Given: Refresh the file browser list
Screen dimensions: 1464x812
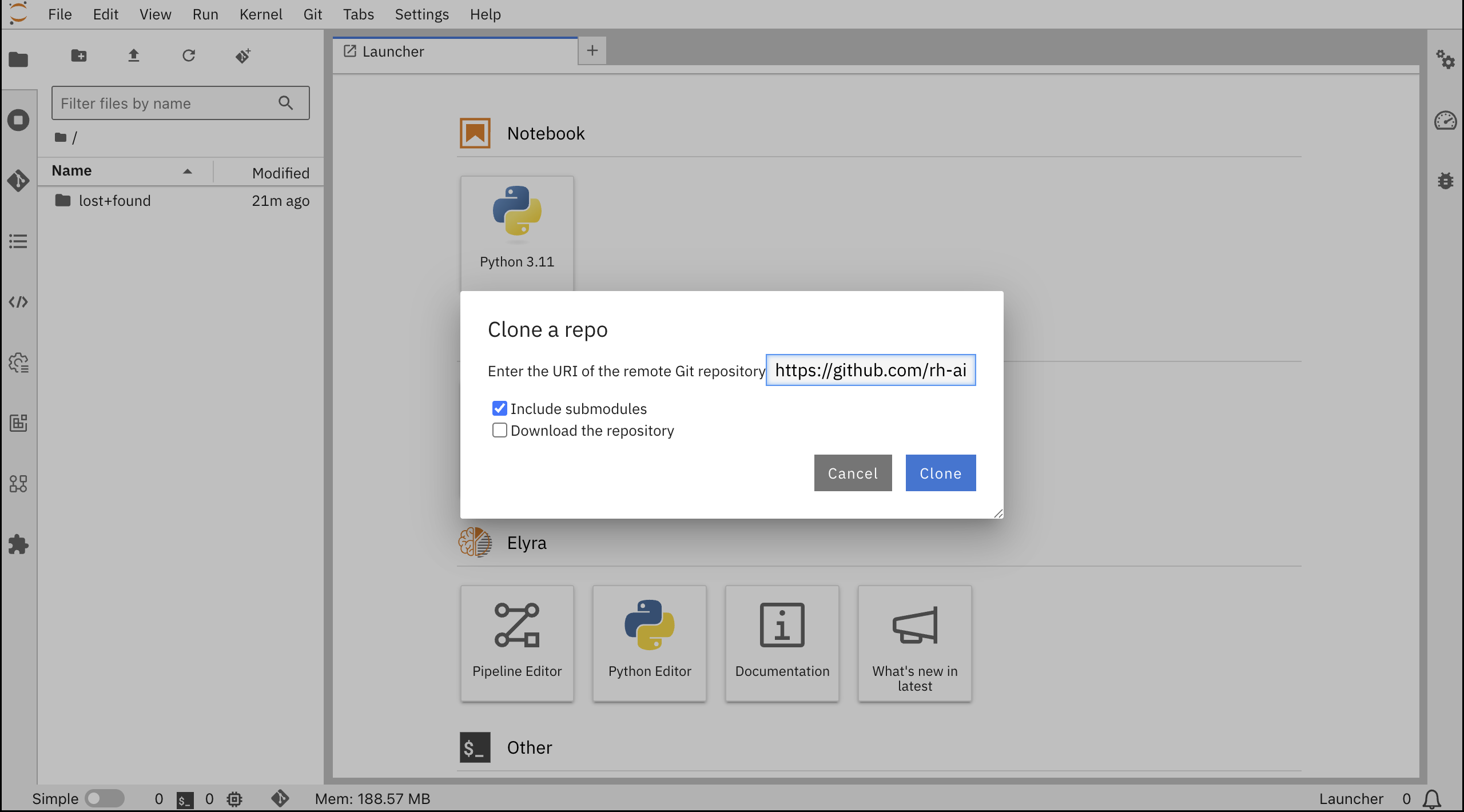Looking at the screenshot, I should point(189,56).
